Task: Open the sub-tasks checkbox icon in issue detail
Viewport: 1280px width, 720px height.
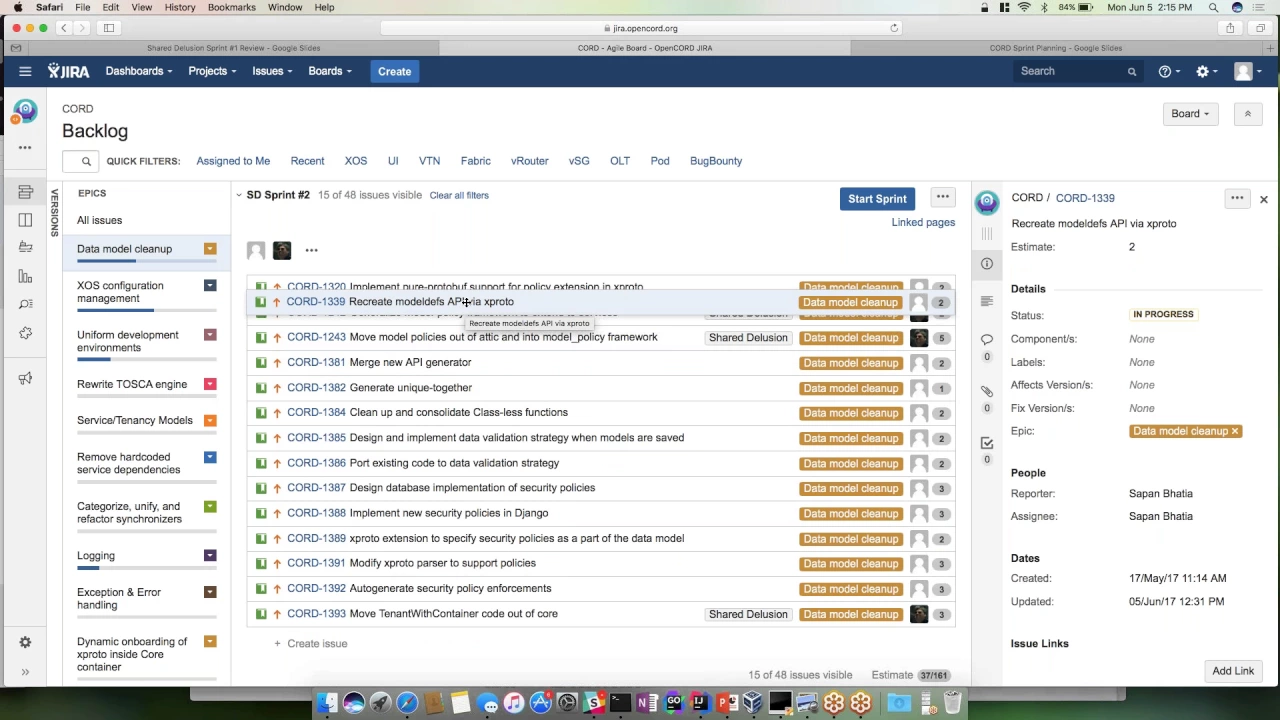Action: pos(987,443)
